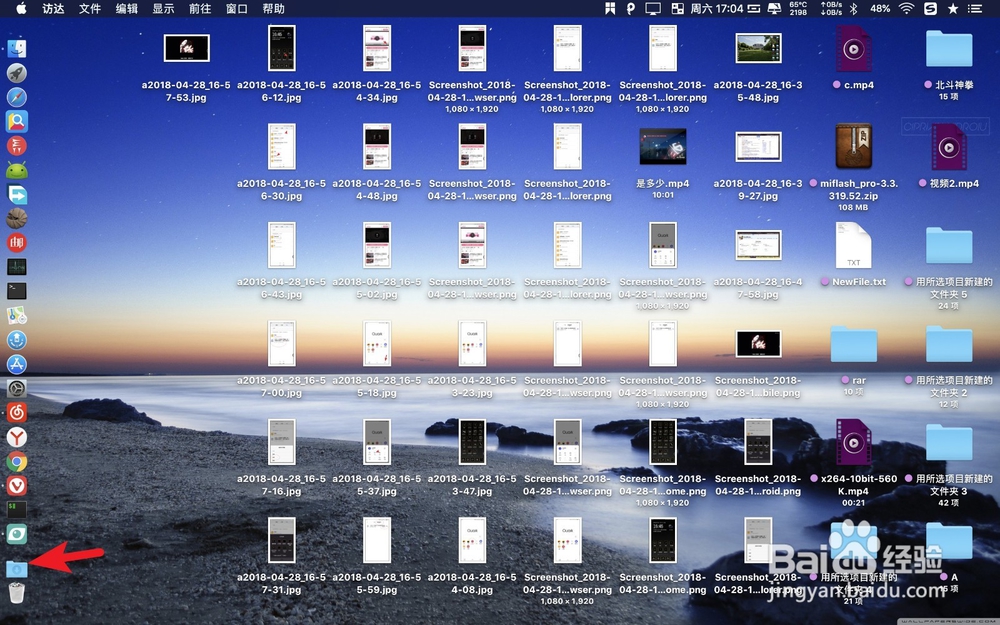Open the 文件 menu

tap(89, 9)
